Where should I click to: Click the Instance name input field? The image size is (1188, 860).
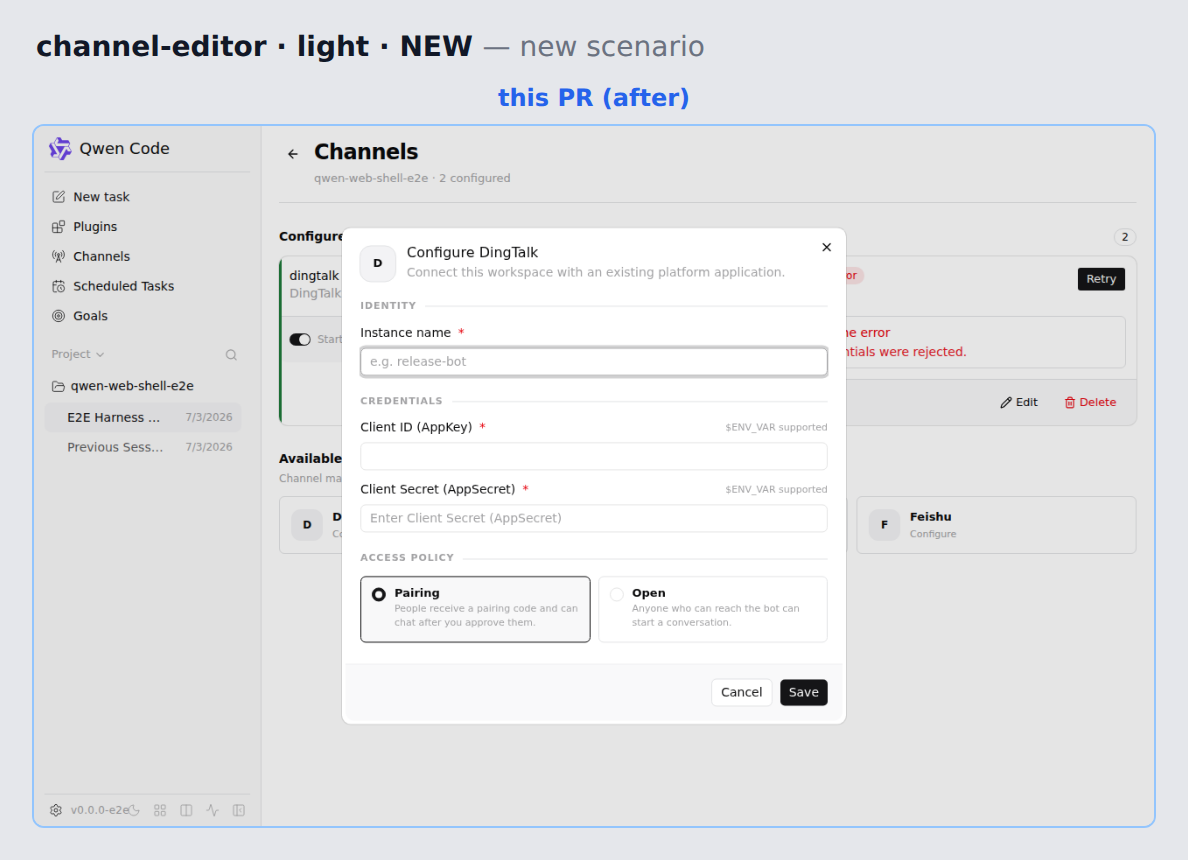[x=593, y=361]
